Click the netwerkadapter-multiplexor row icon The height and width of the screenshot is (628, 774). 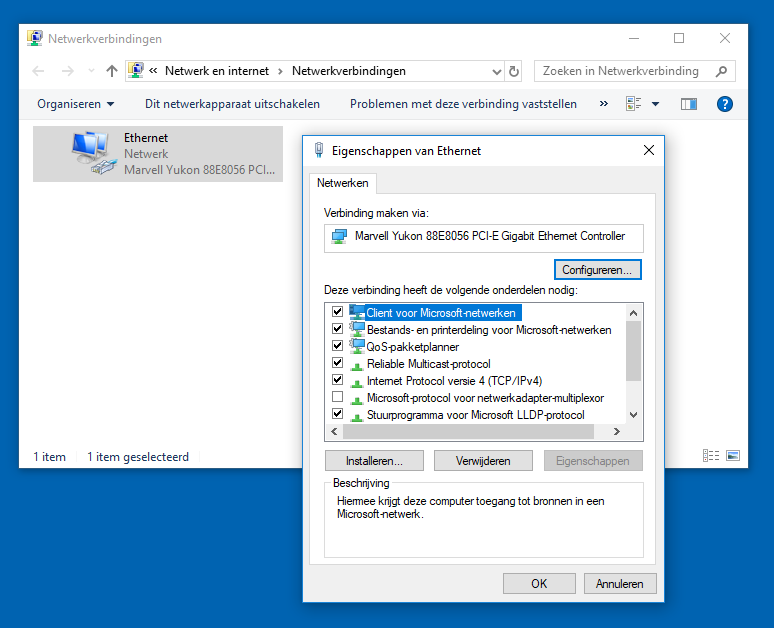point(357,400)
